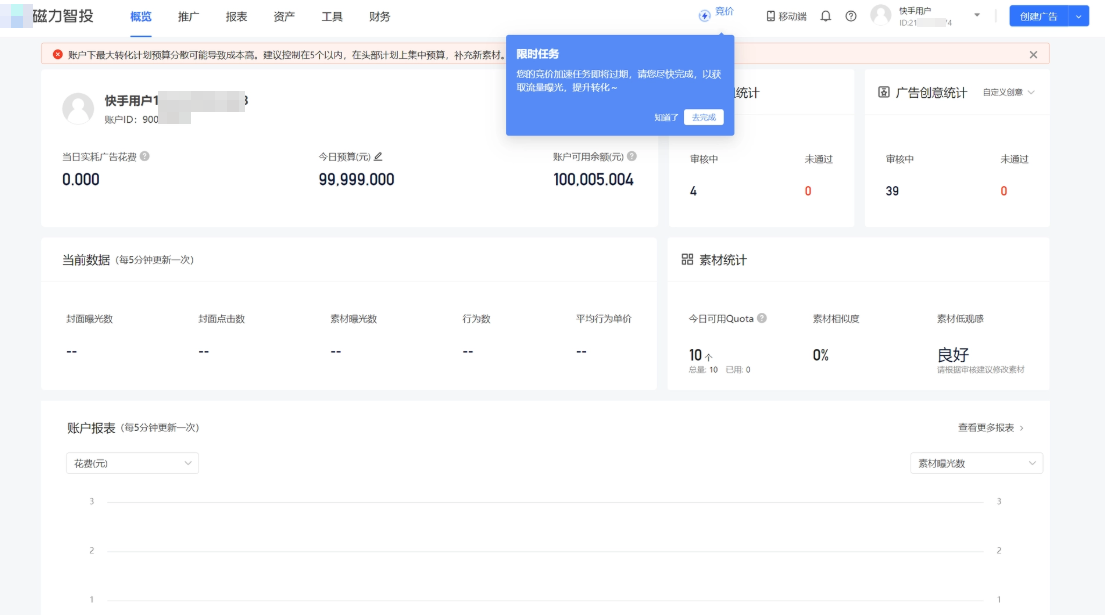This screenshot has width=1105, height=615.
Task: Open the tooltip beside 今日可用Quota
Action: 760,318
